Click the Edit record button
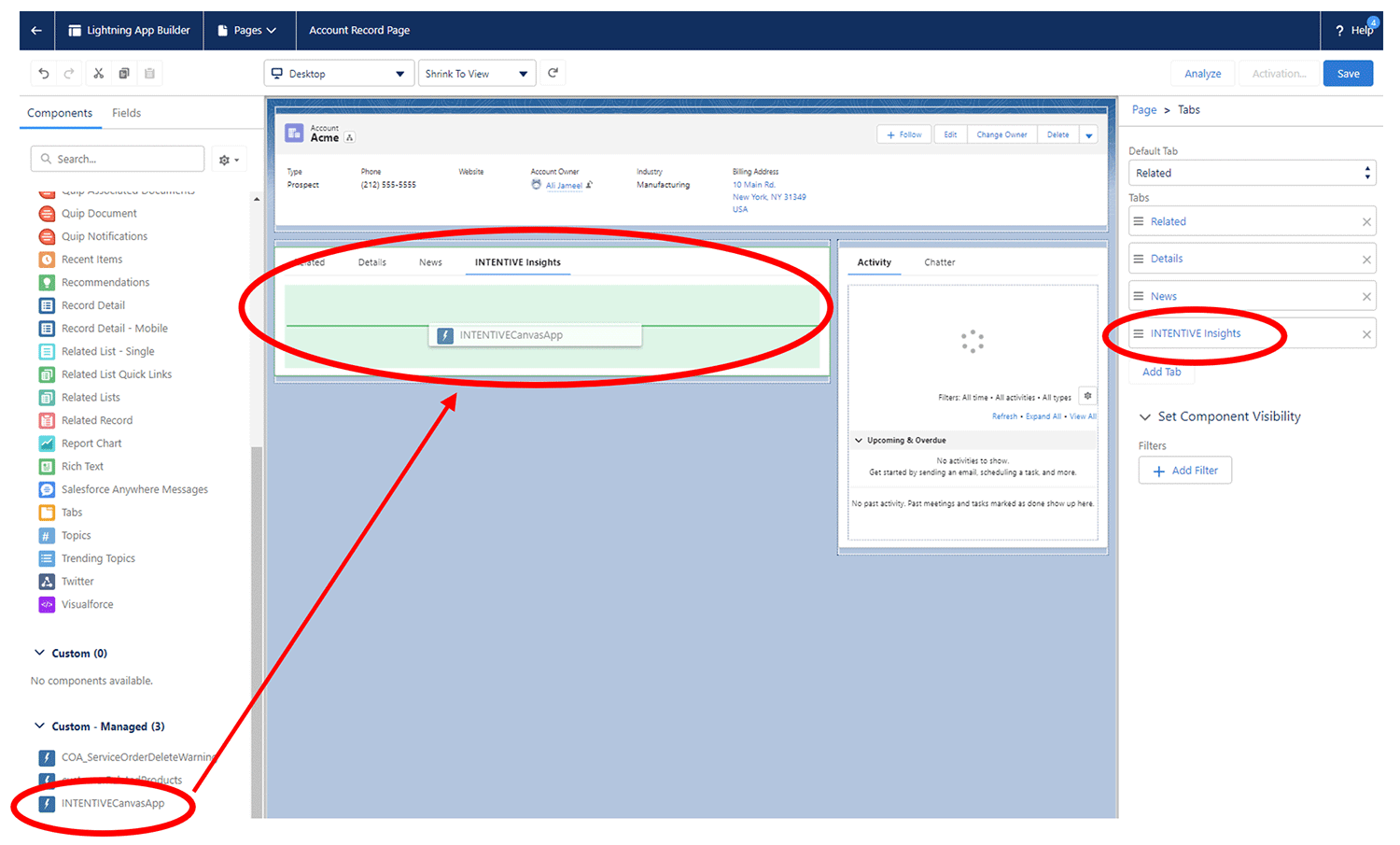This screenshot has width=1400, height=845. [950, 135]
